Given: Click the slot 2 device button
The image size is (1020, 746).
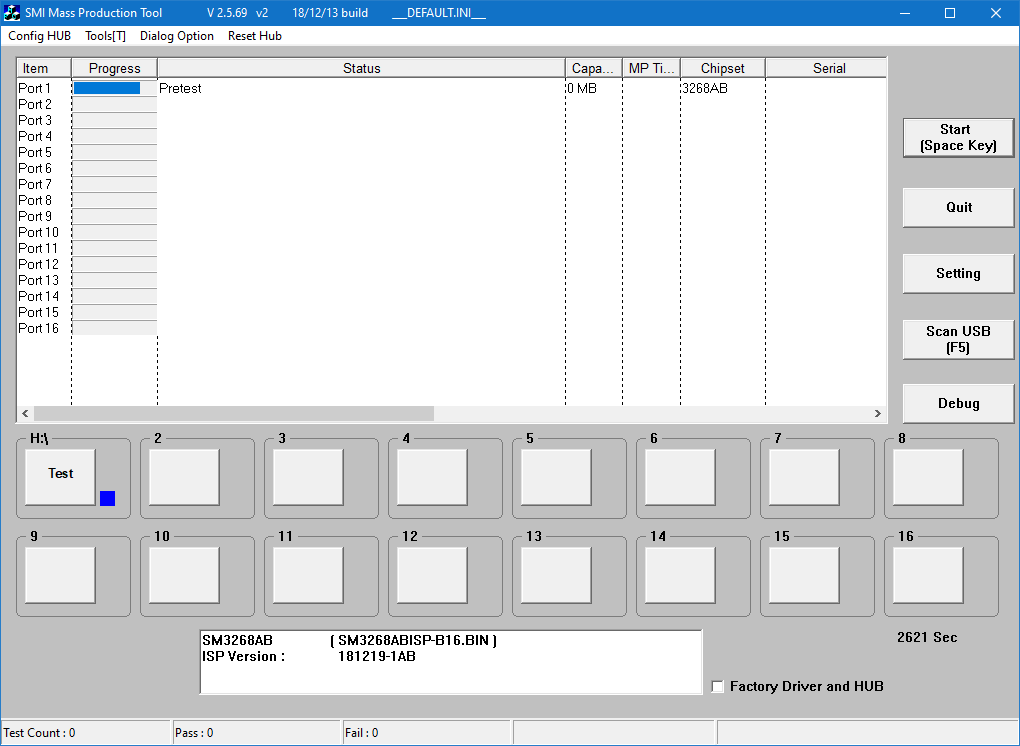Looking at the screenshot, I should (x=184, y=477).
